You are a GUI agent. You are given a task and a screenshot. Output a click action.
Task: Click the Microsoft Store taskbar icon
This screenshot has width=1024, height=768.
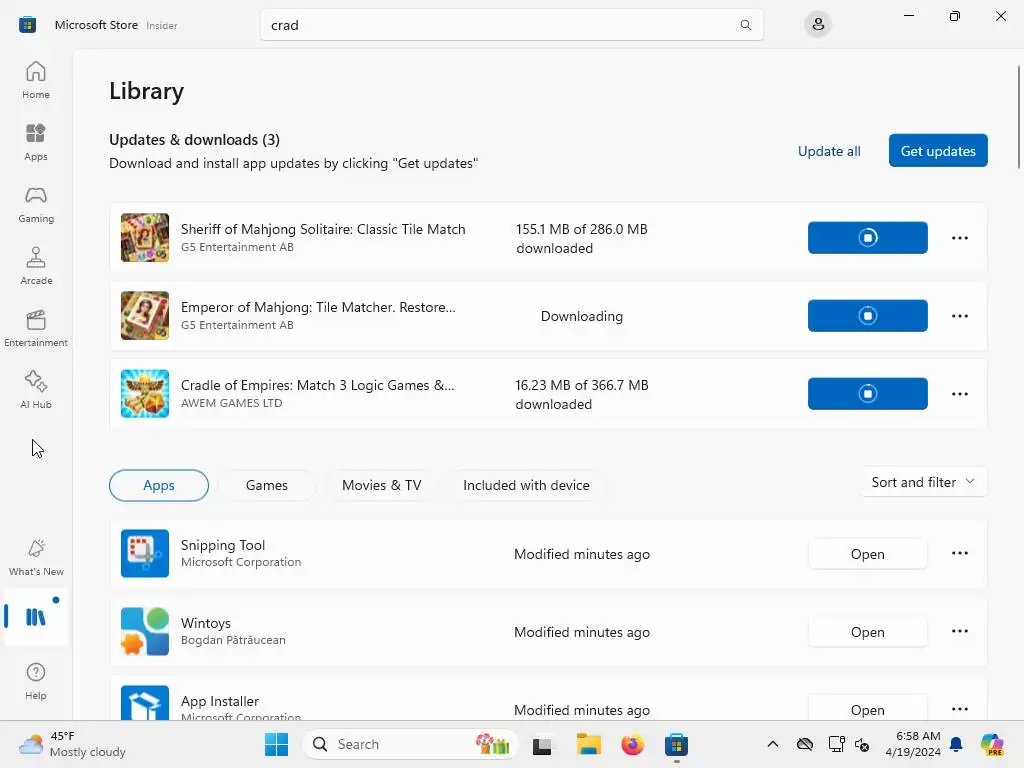pyautogui.click(x=677, y=744)
